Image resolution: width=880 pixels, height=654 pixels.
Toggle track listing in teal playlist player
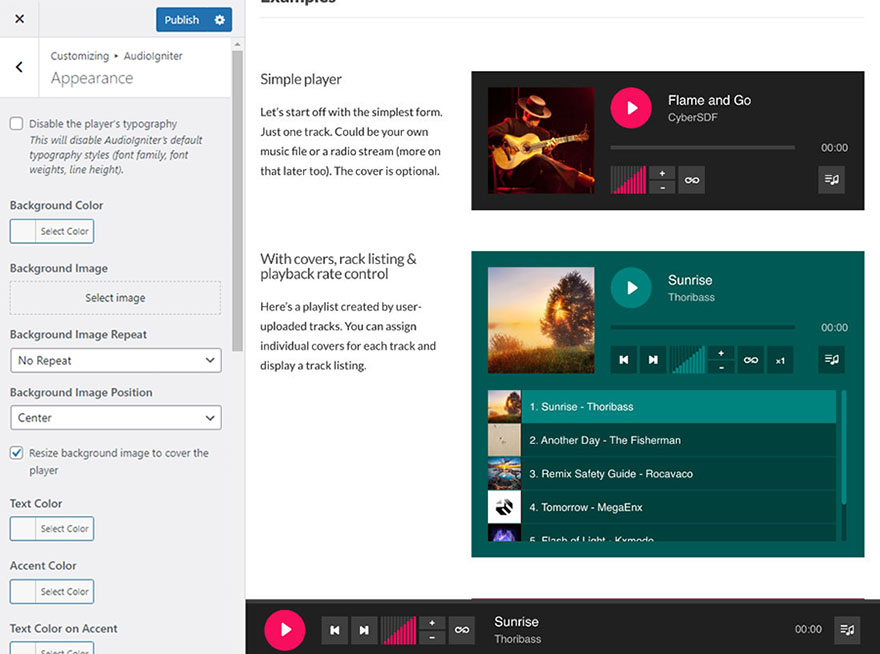pyautogui.click(x=831, y=359)
